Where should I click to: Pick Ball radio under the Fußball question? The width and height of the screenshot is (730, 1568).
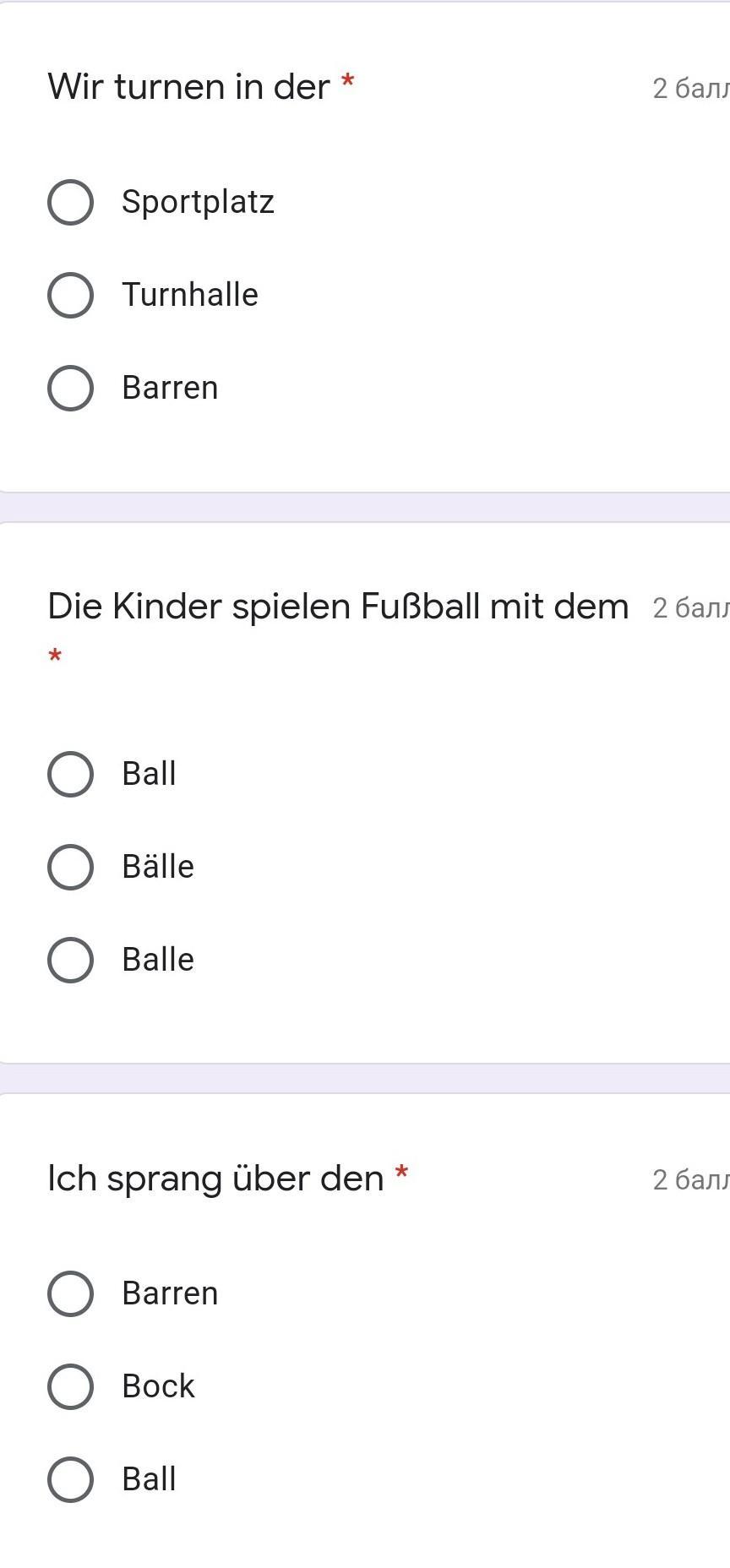pyautogui.click(x=70, y=774)
